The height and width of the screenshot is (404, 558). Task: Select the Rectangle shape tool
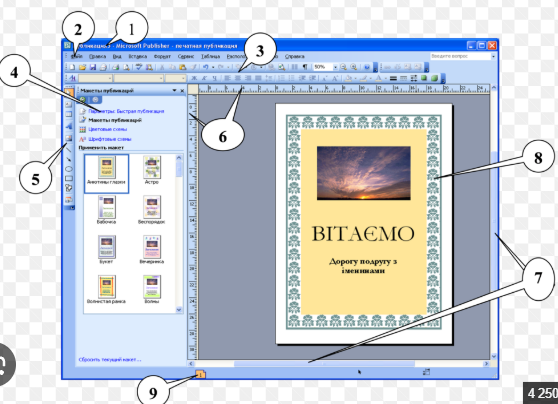(69, 178)
